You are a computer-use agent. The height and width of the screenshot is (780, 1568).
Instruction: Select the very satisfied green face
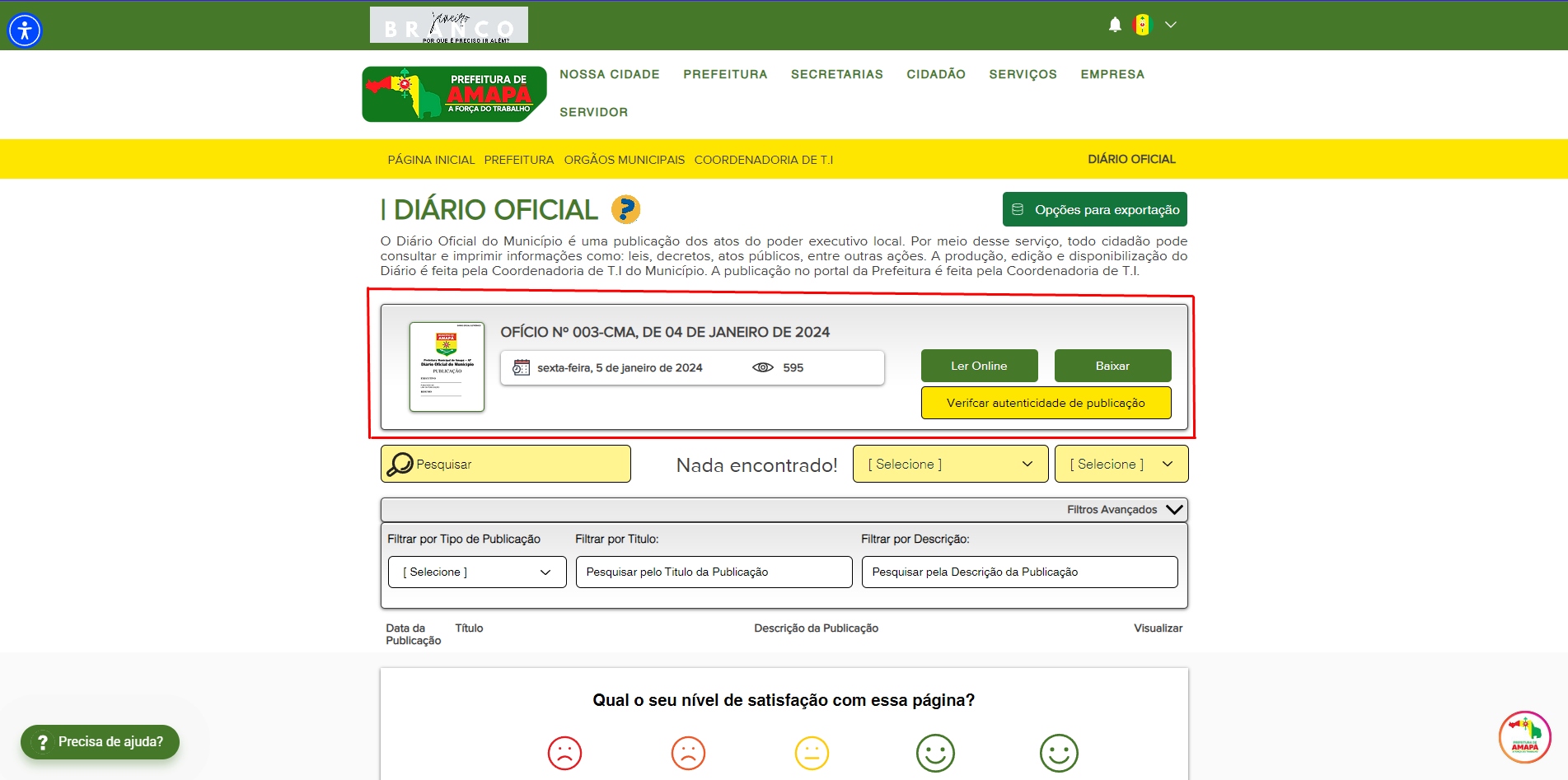[1059, 753]
